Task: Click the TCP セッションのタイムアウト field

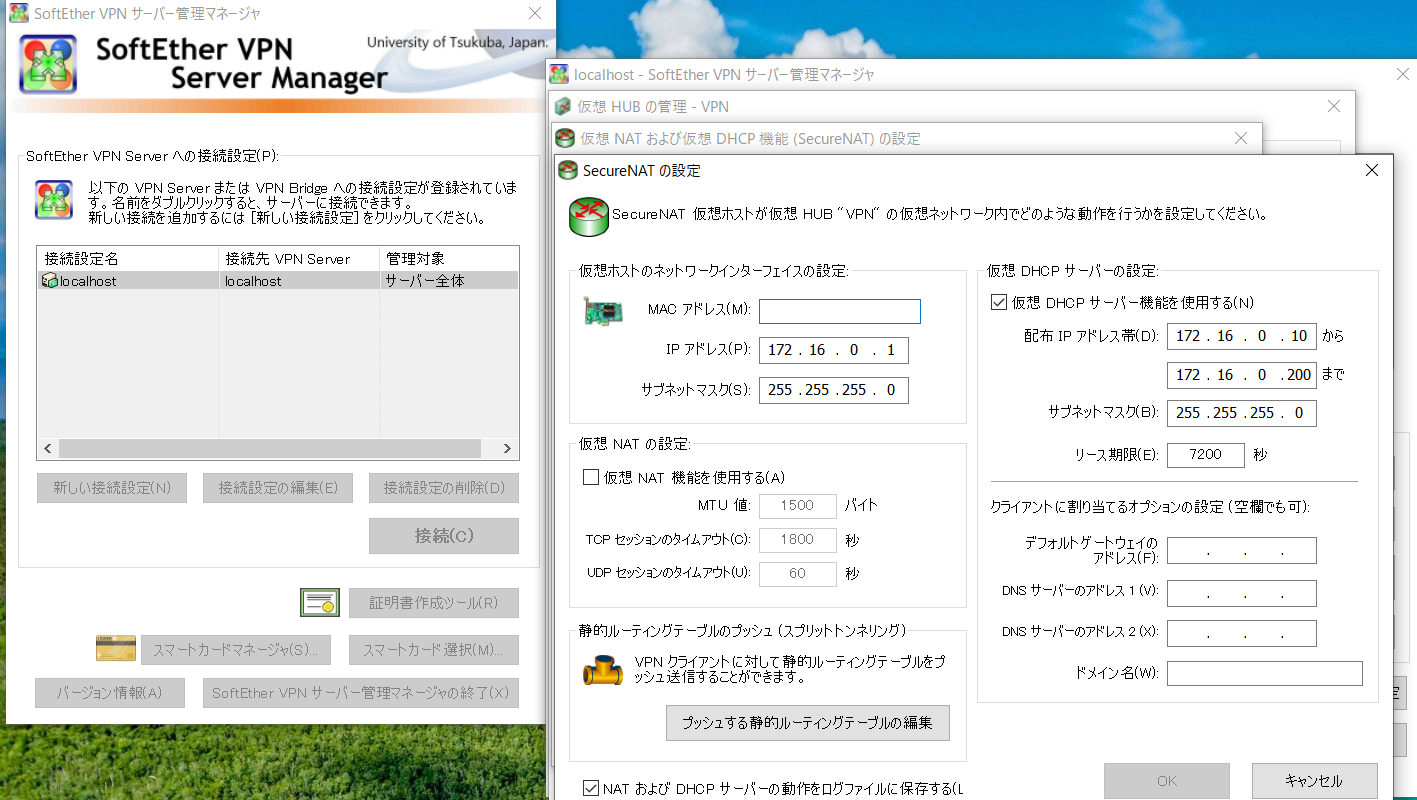Action: coord(798,540)
